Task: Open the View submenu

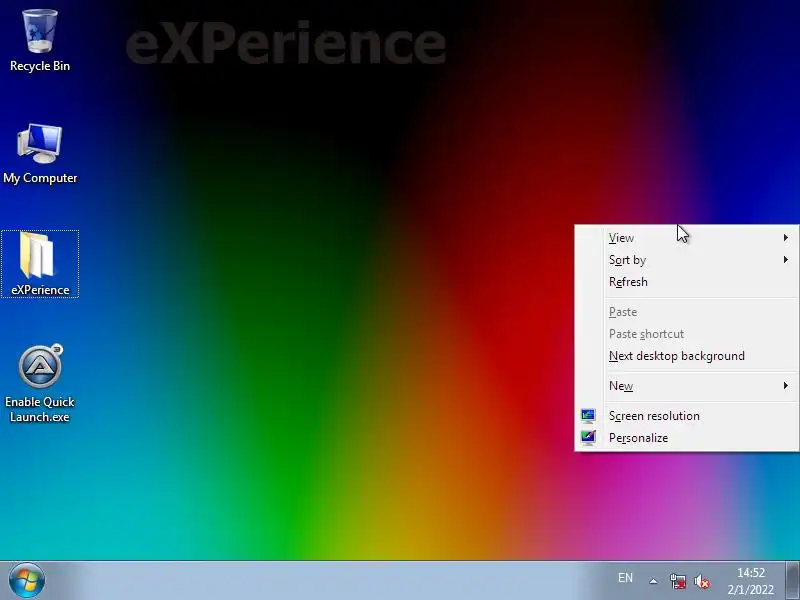Action: click(x=687, y=238)
